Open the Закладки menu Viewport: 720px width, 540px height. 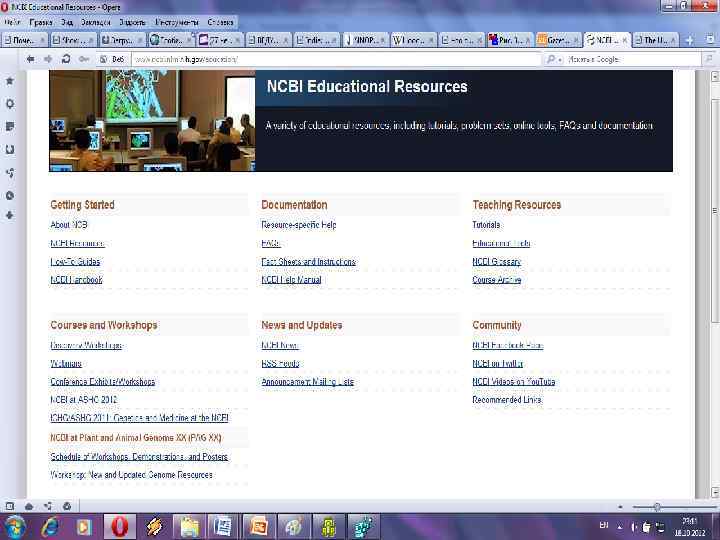pos(96,22)
